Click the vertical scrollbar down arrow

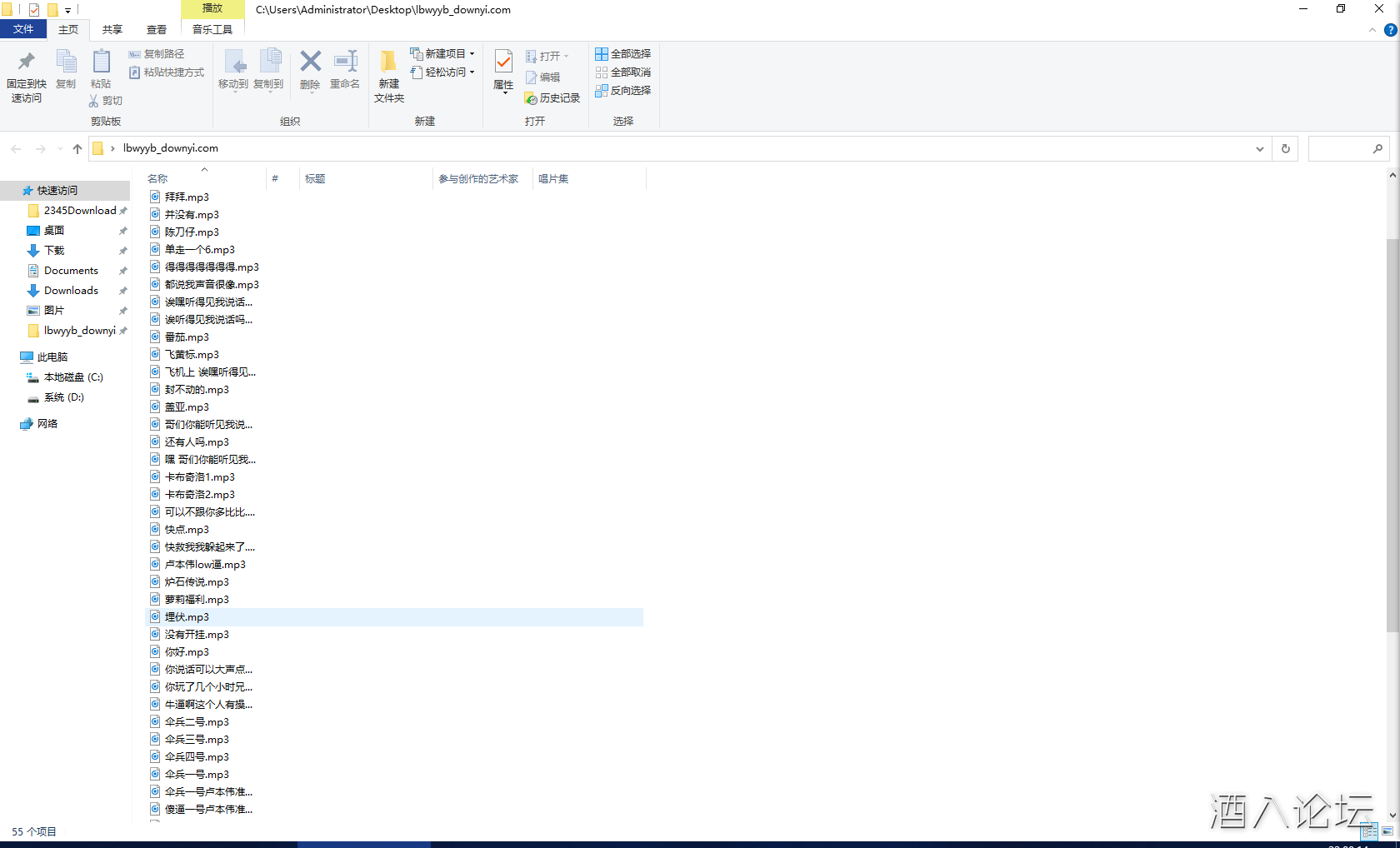tap(1392, 816)
